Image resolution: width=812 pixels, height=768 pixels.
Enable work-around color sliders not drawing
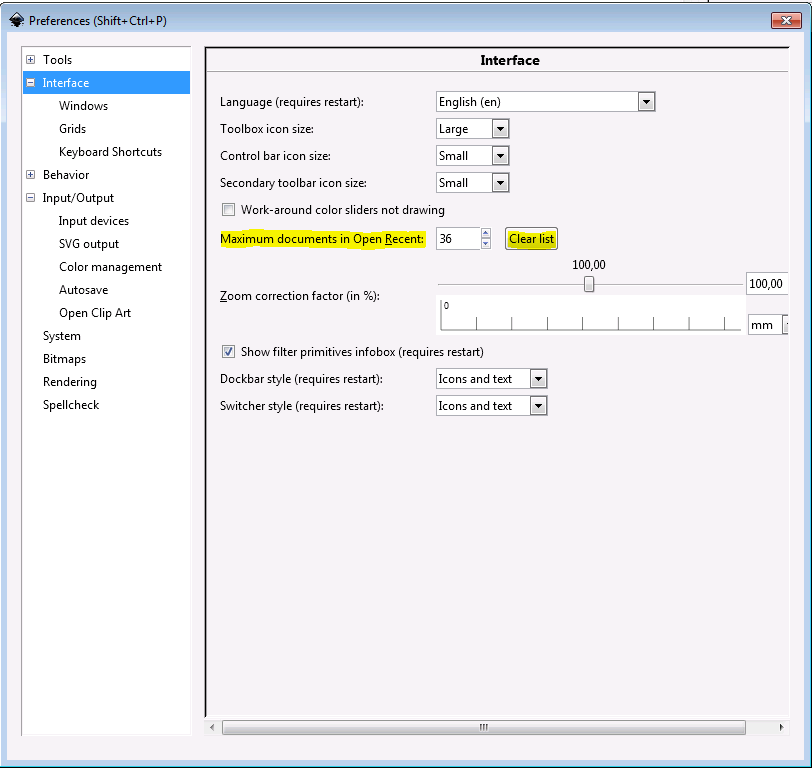click(x=228, y=210)
